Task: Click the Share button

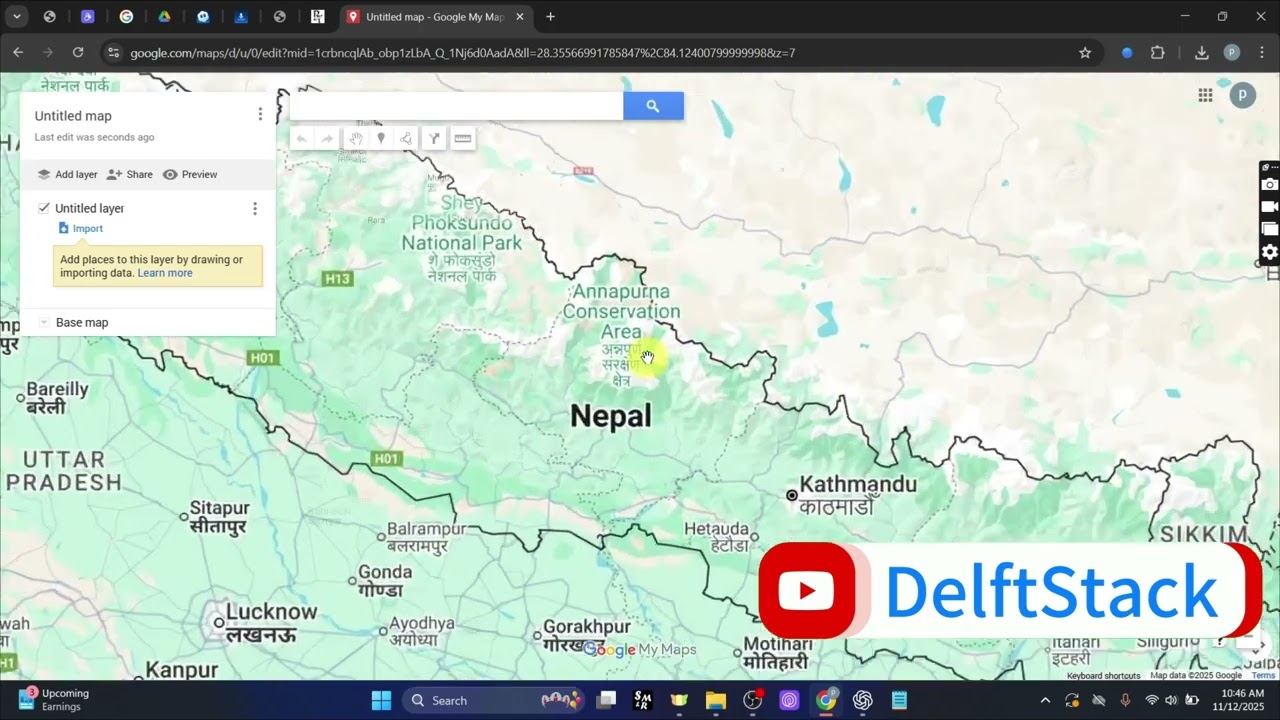Action: (130, 174)
